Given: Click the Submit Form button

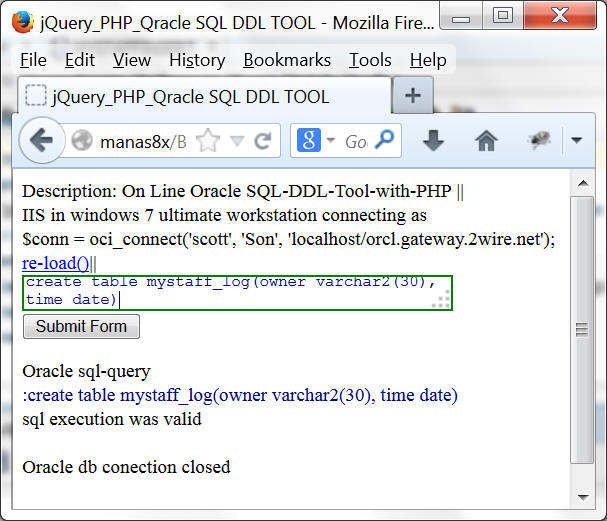Looking at the screenshot, I should 81,326.
